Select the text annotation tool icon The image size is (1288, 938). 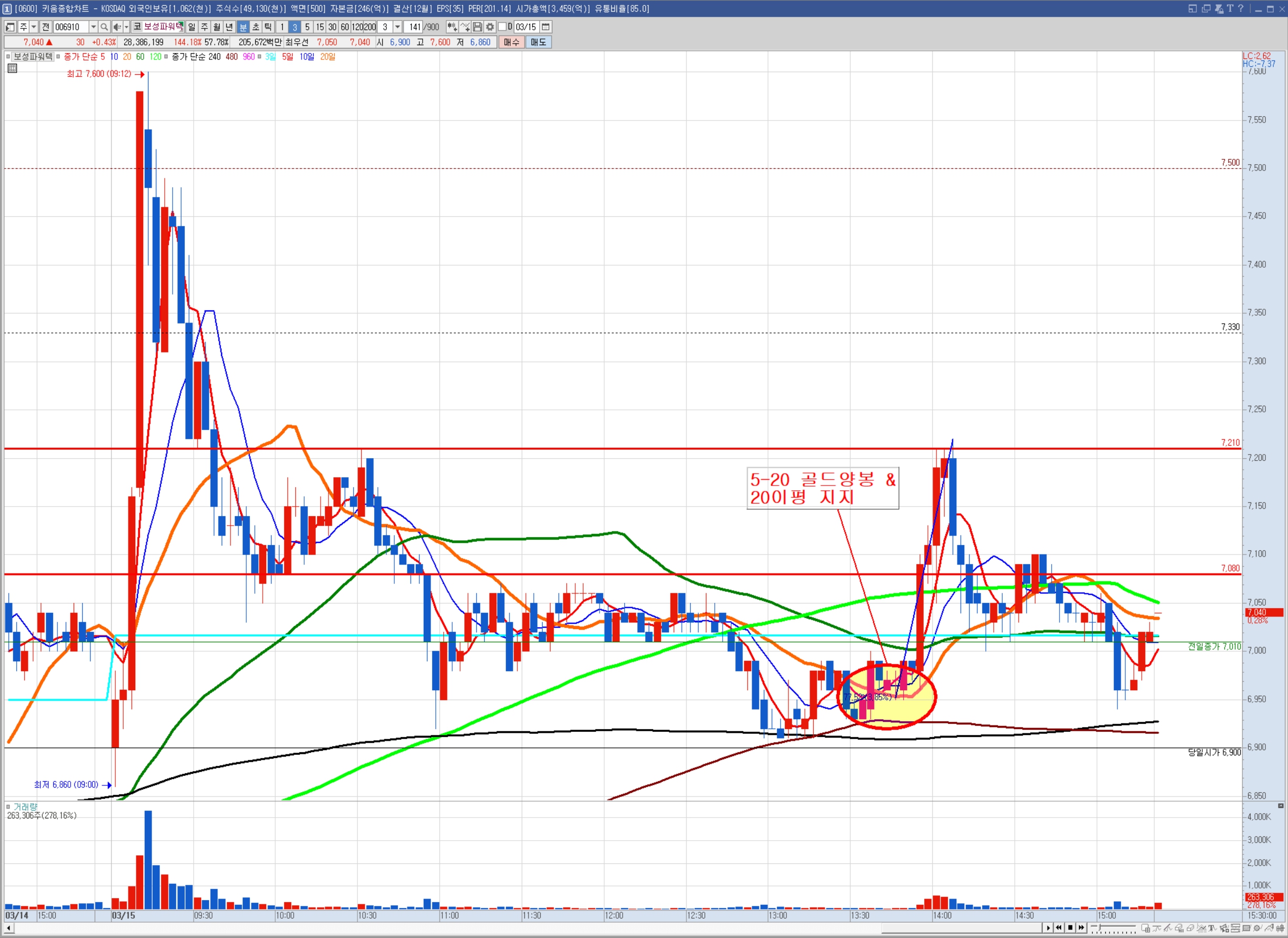tap(1212, 929)
